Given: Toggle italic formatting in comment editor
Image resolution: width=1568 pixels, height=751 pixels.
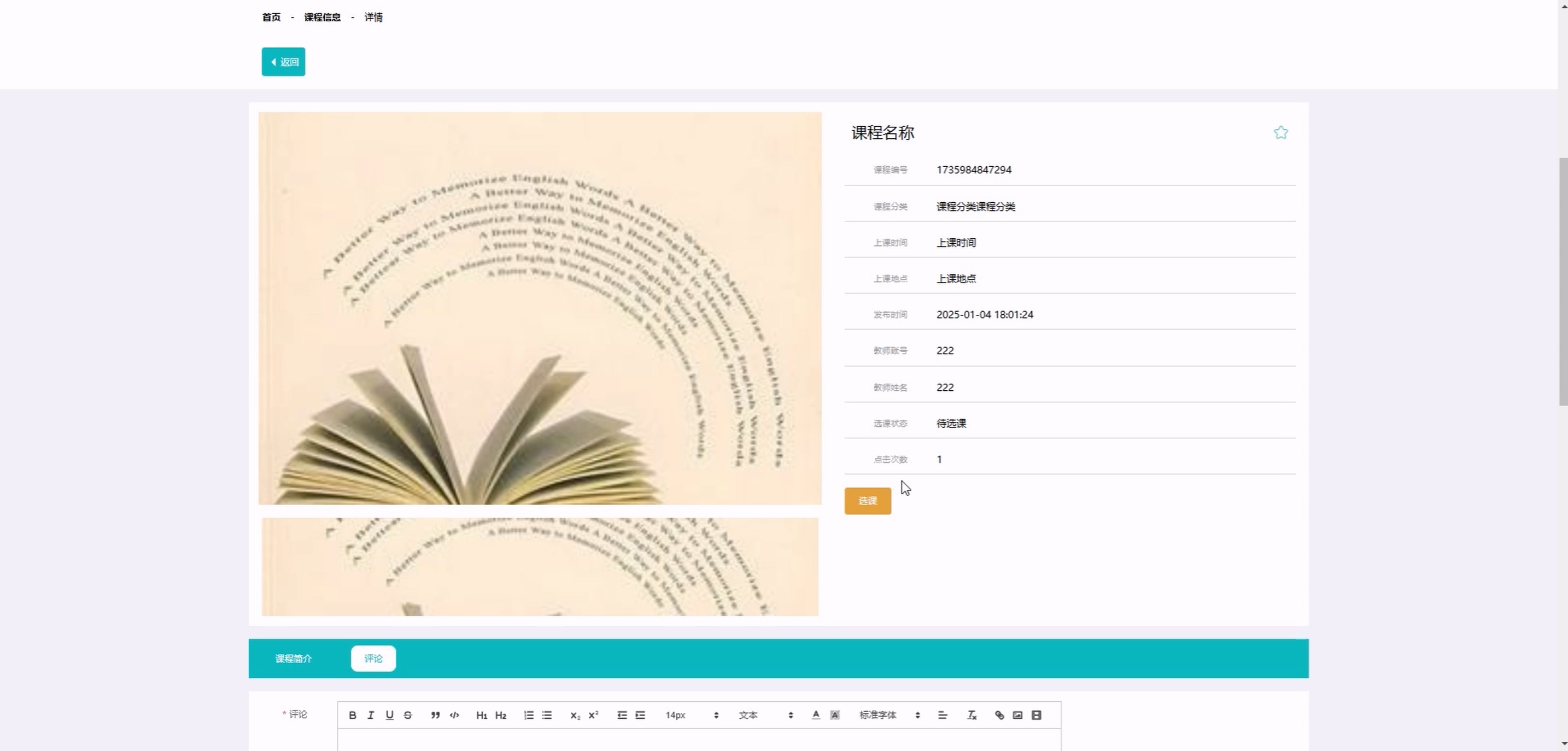Looking at the screenshot, I should pyautogui.click(x=371, y=715).
